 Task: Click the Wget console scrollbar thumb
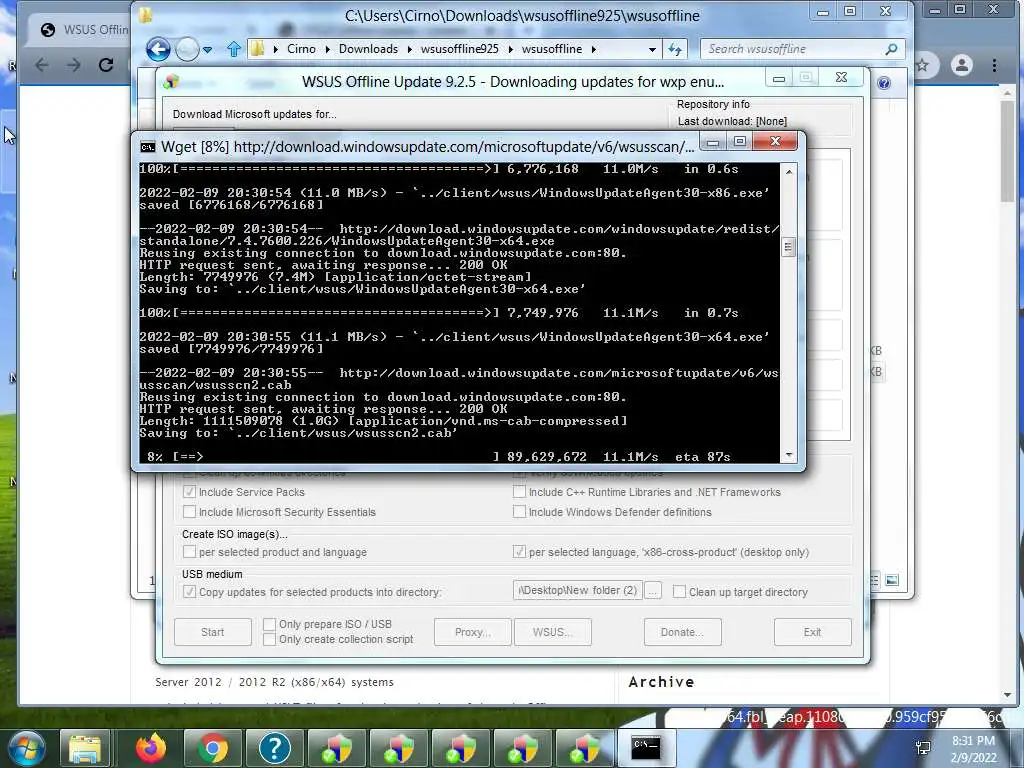[789, 247]
